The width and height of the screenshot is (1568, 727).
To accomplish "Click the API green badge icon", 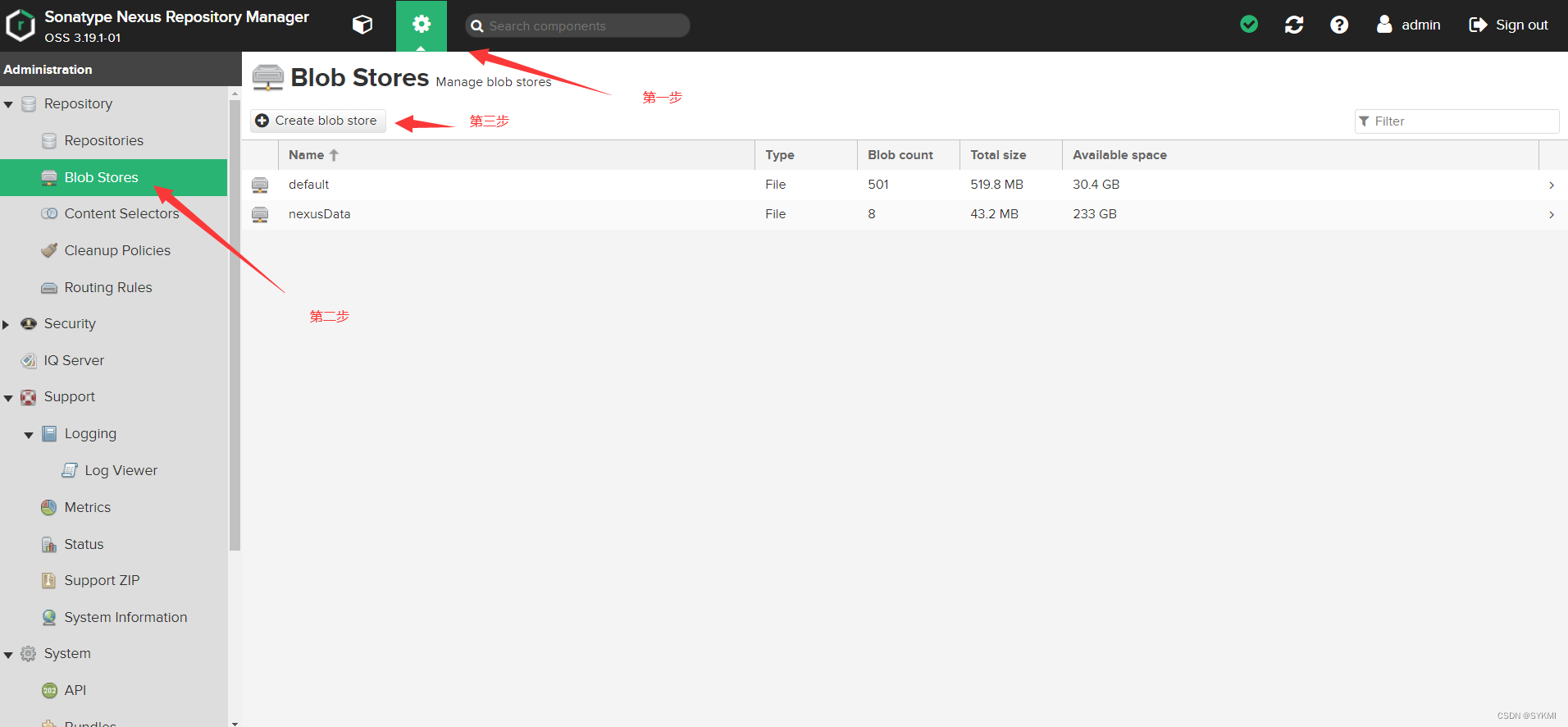I will 49,690.
